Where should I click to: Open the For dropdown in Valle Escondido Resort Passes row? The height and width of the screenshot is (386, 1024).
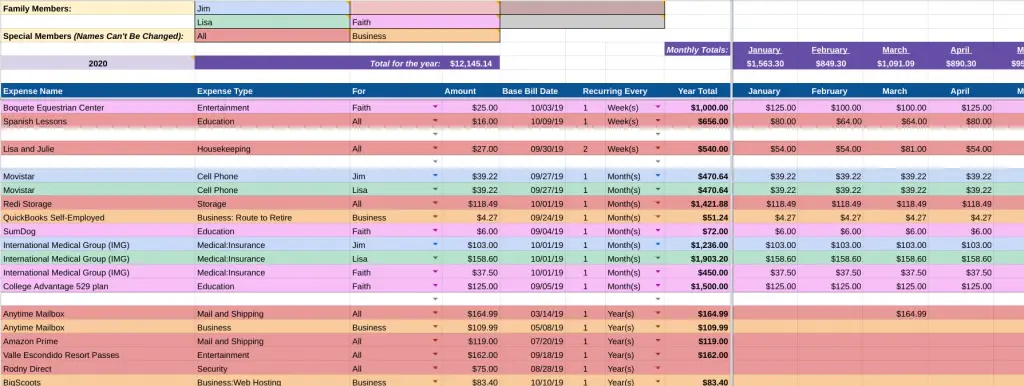pos(436,354)
